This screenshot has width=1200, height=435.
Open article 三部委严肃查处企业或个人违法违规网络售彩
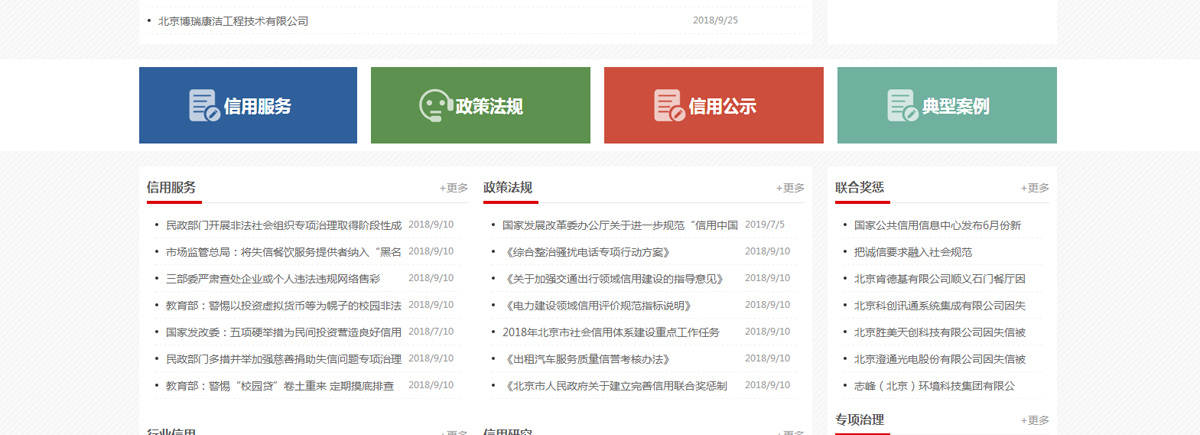(x=273, y=278)
